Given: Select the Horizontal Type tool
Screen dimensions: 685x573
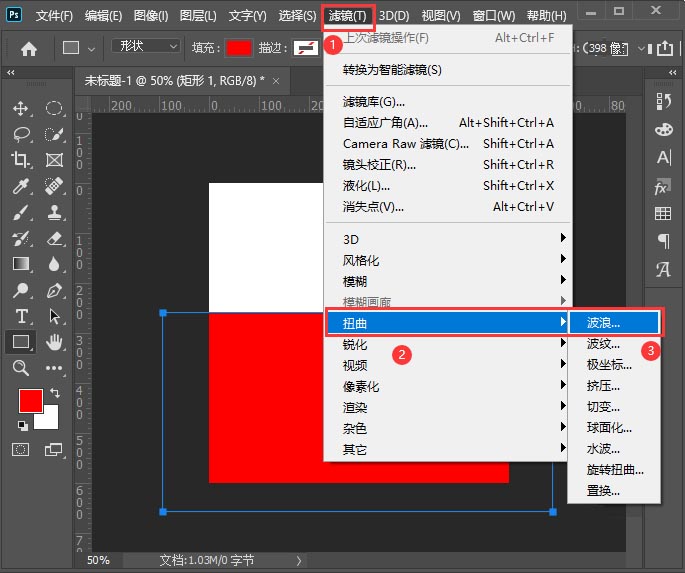Looking at the screenshot, I should pos(21,316).
